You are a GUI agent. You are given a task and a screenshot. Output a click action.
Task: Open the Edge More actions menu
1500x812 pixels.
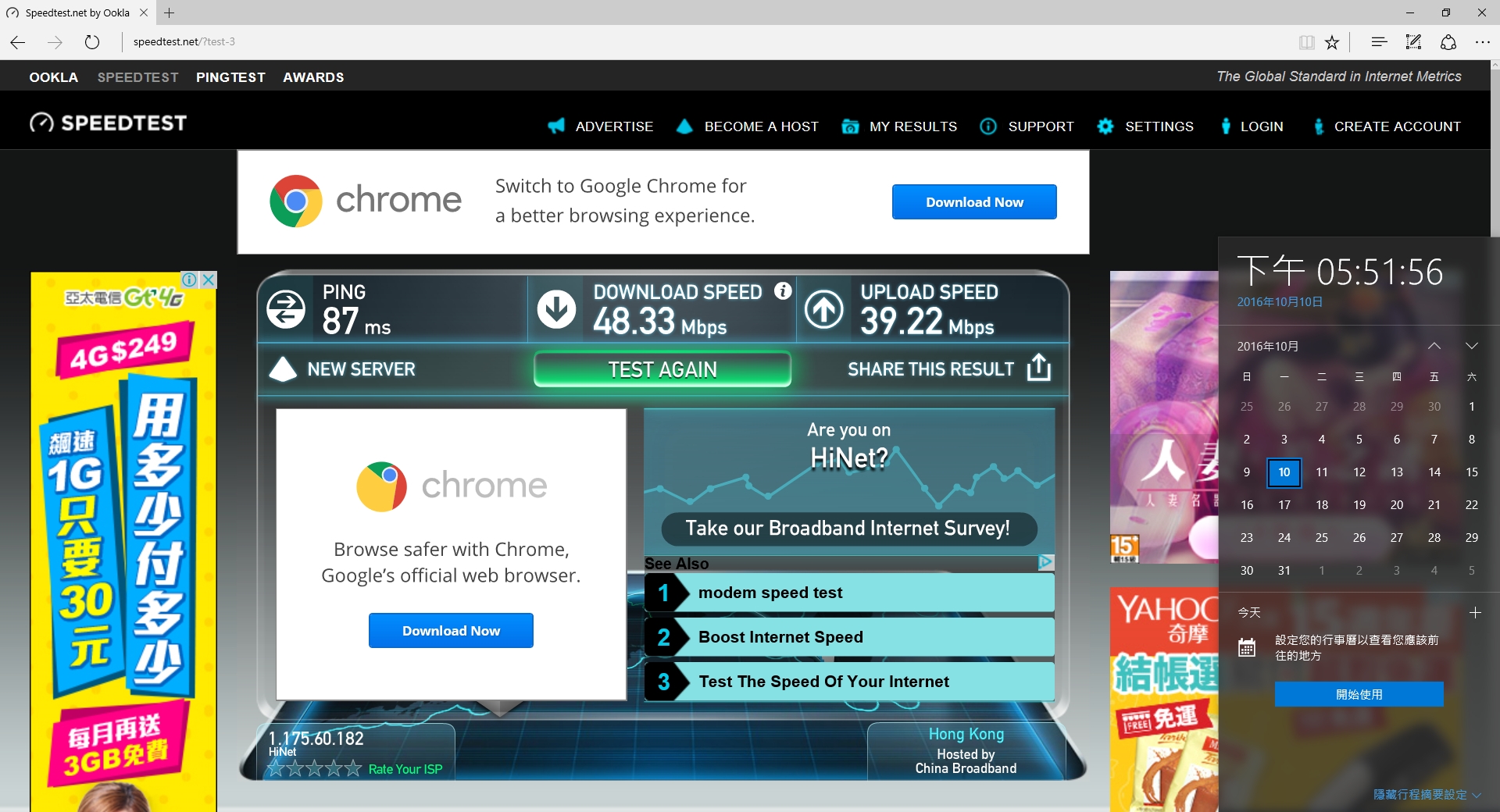[x=1482, y=42]
